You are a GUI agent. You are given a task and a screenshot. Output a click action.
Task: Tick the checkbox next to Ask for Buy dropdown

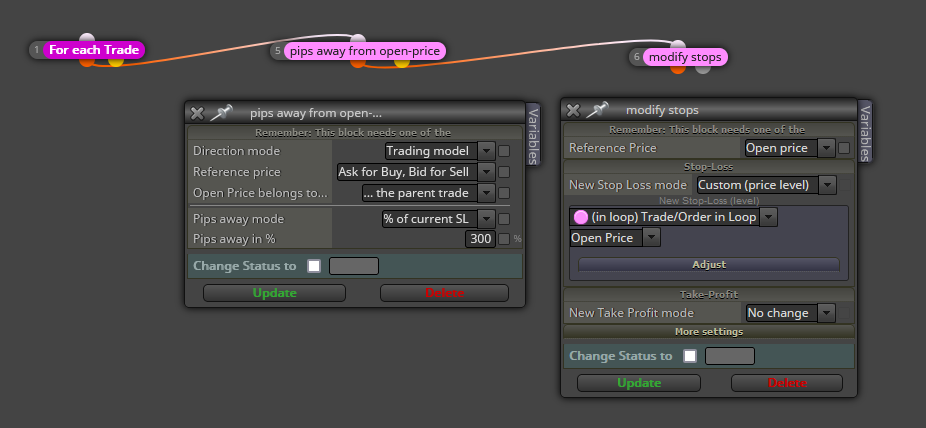pyautogui.click(x=504, y=172)
